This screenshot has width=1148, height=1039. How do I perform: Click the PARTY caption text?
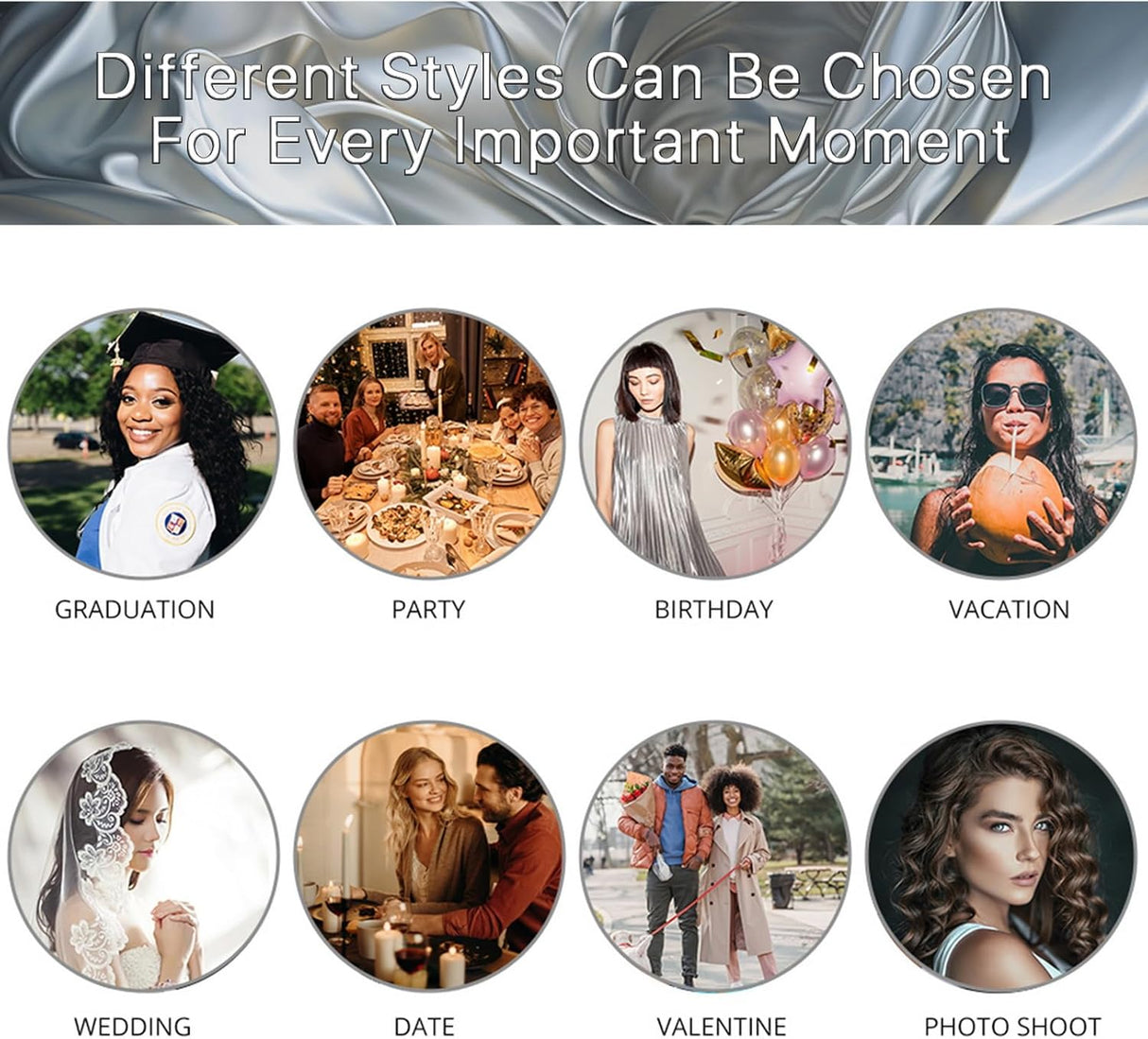point(428,610)
